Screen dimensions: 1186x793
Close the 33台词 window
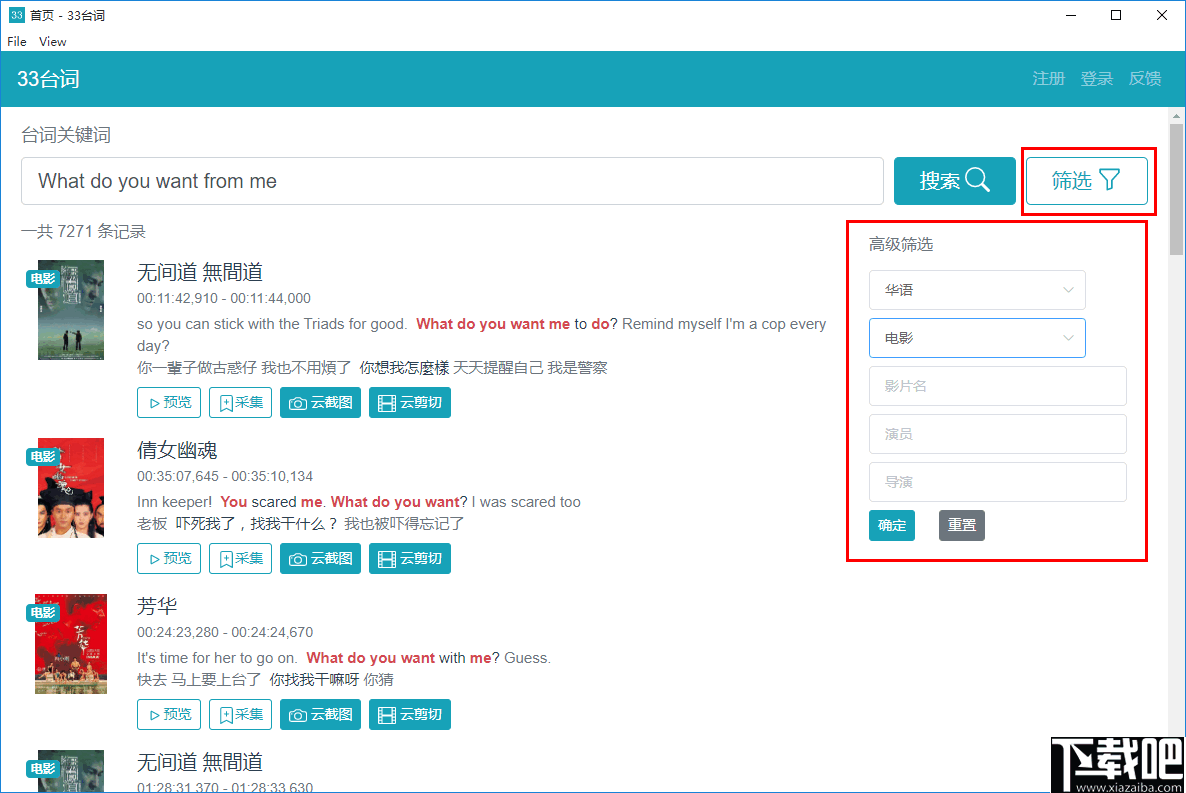coord(1162,15)
